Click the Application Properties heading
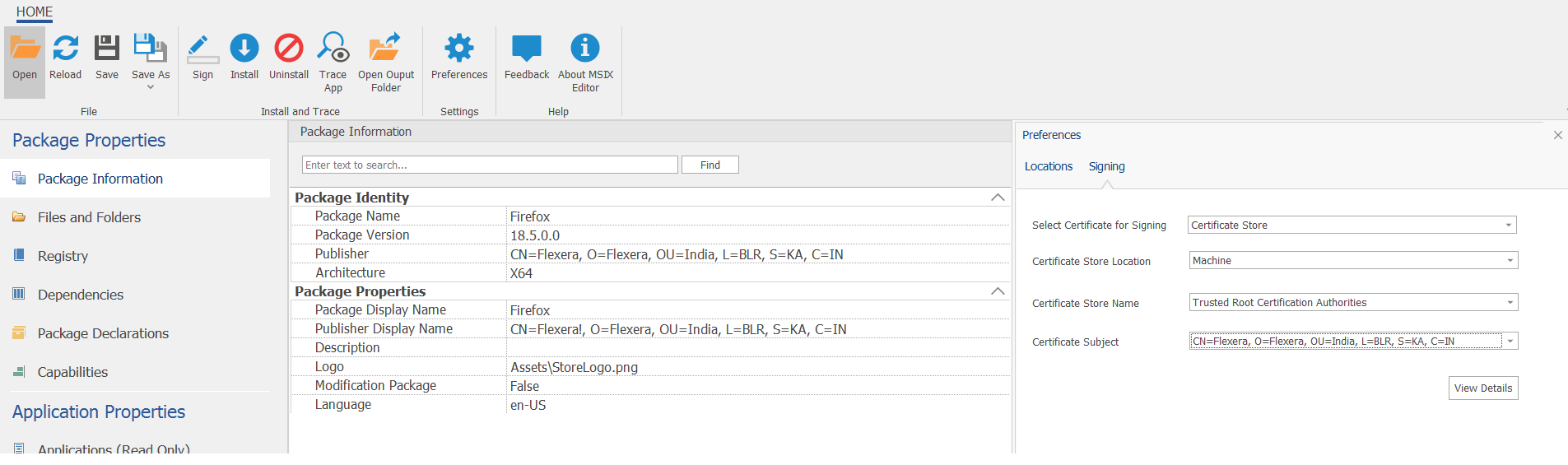This screenshot has width=1568, height=465. coord(99,412)
